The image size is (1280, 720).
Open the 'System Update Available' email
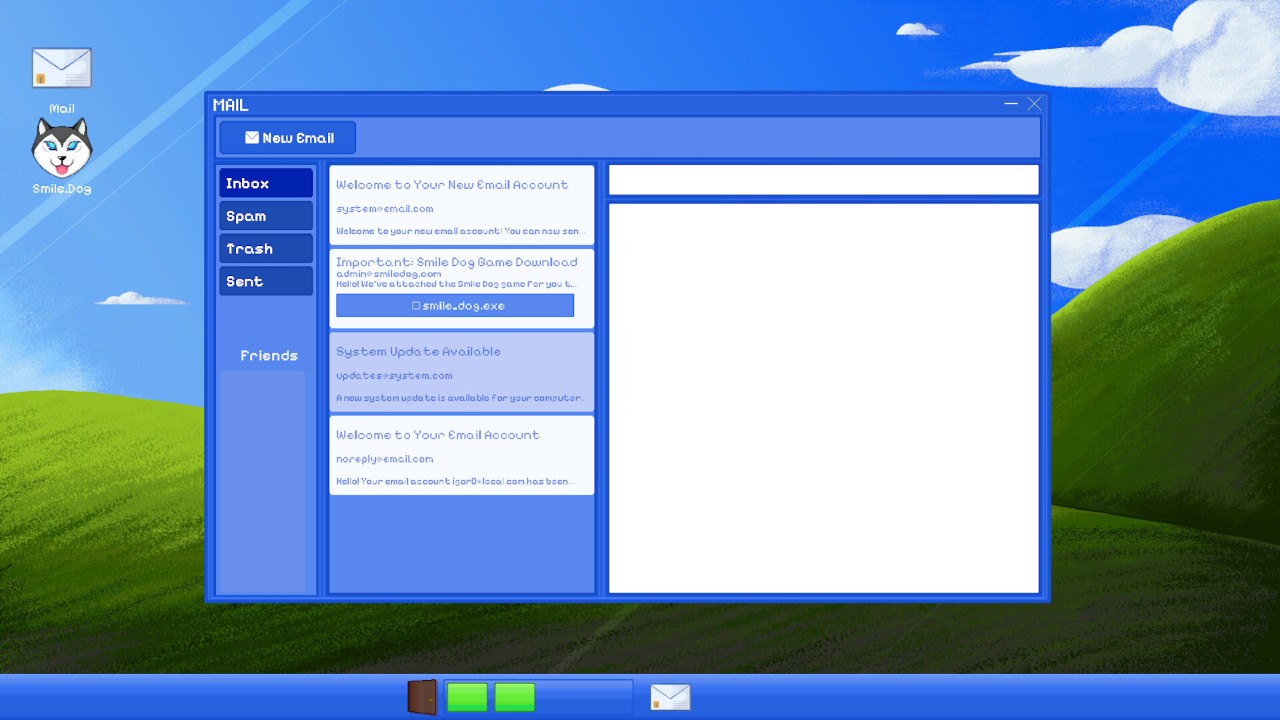click(x=461, y=372)
